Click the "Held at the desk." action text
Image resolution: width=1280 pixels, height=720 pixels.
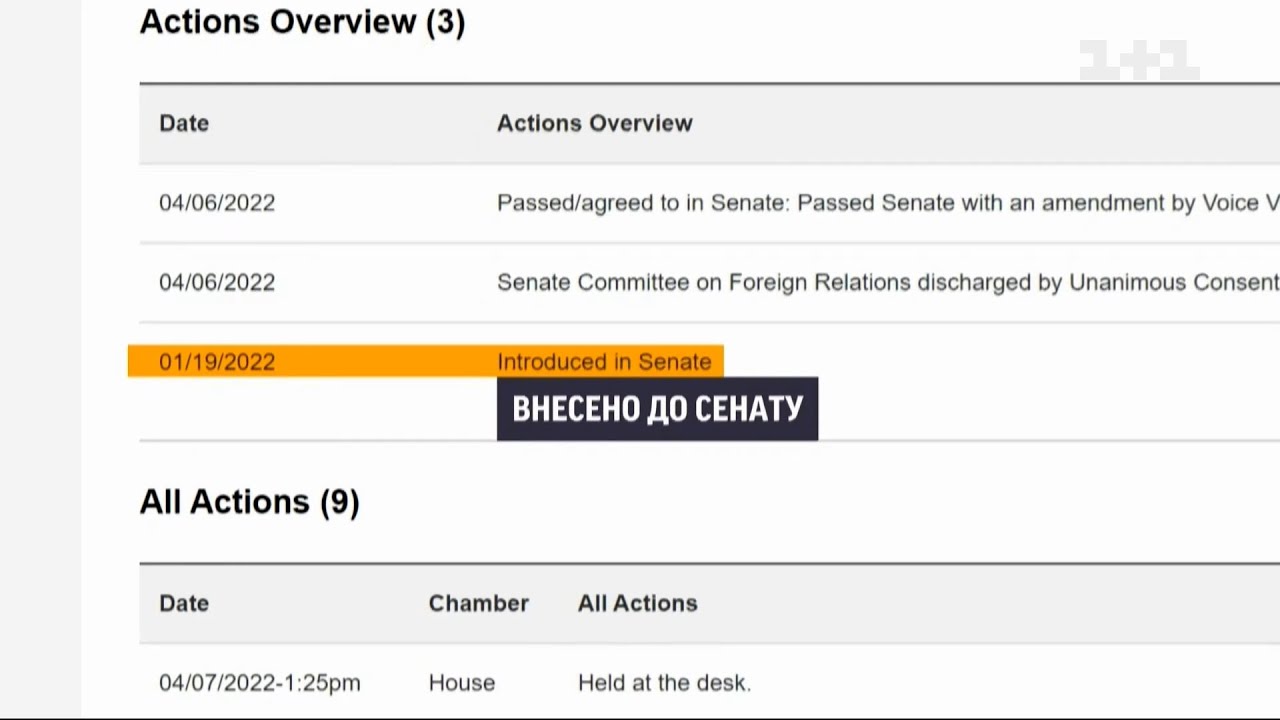(x=664, y=683)
